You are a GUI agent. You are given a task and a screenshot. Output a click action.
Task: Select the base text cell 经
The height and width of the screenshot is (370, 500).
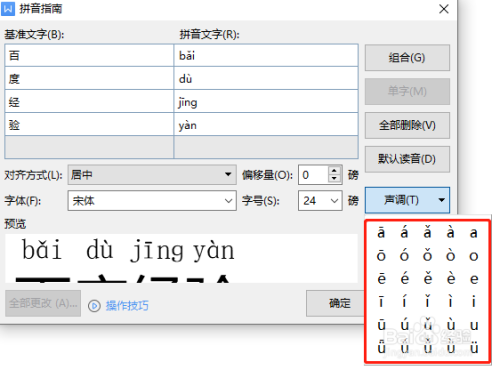(x=89, y=101)
